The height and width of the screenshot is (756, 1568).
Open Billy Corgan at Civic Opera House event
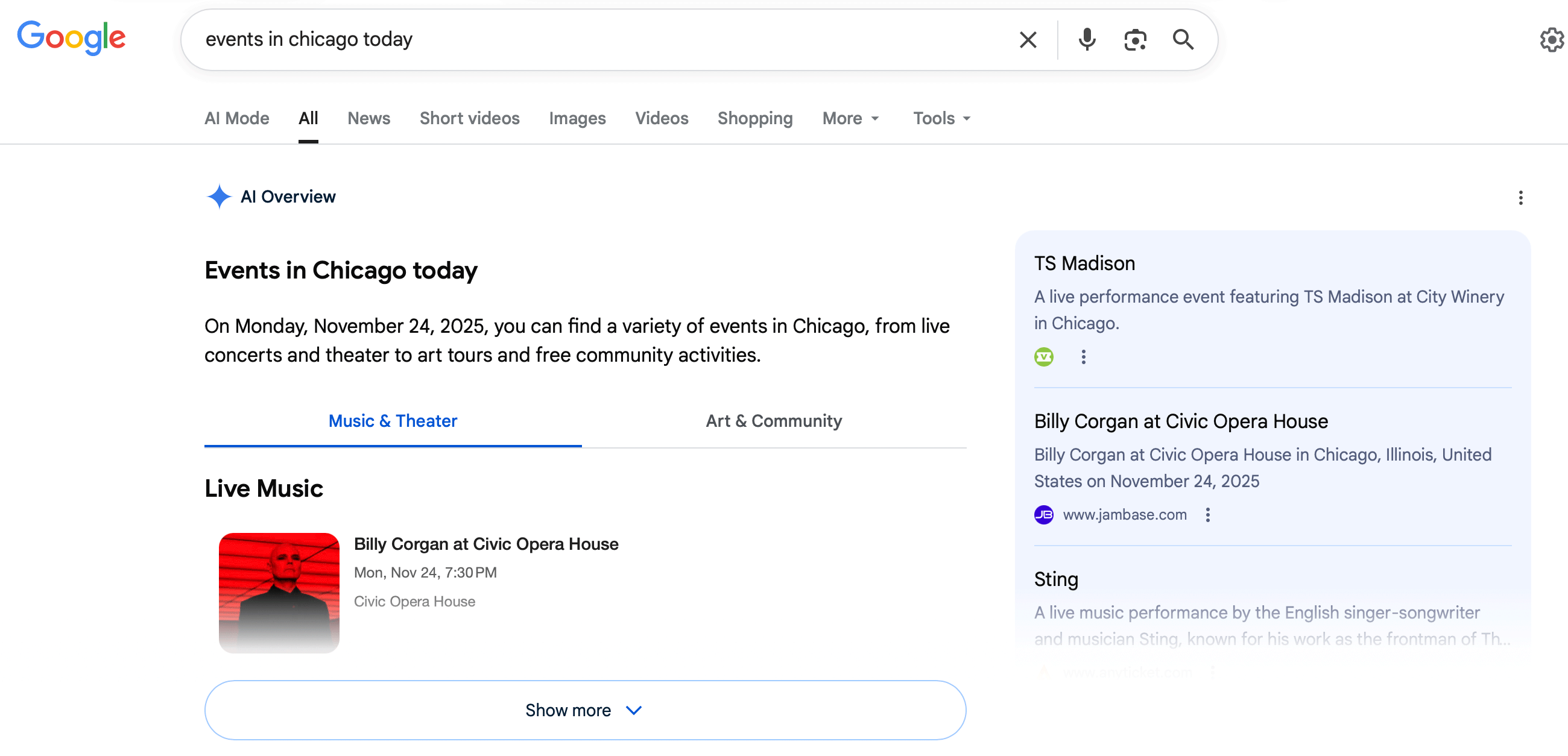485,544
